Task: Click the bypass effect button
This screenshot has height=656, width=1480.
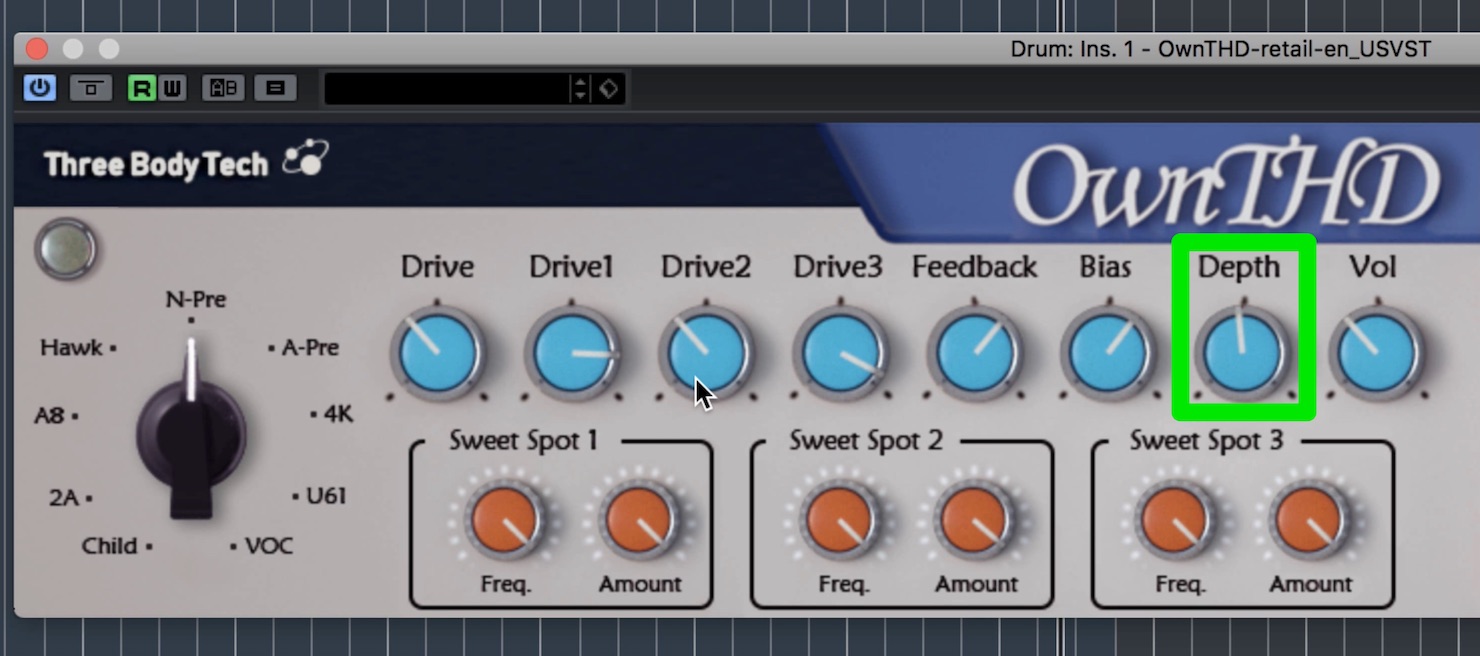Action: (90, 88)
